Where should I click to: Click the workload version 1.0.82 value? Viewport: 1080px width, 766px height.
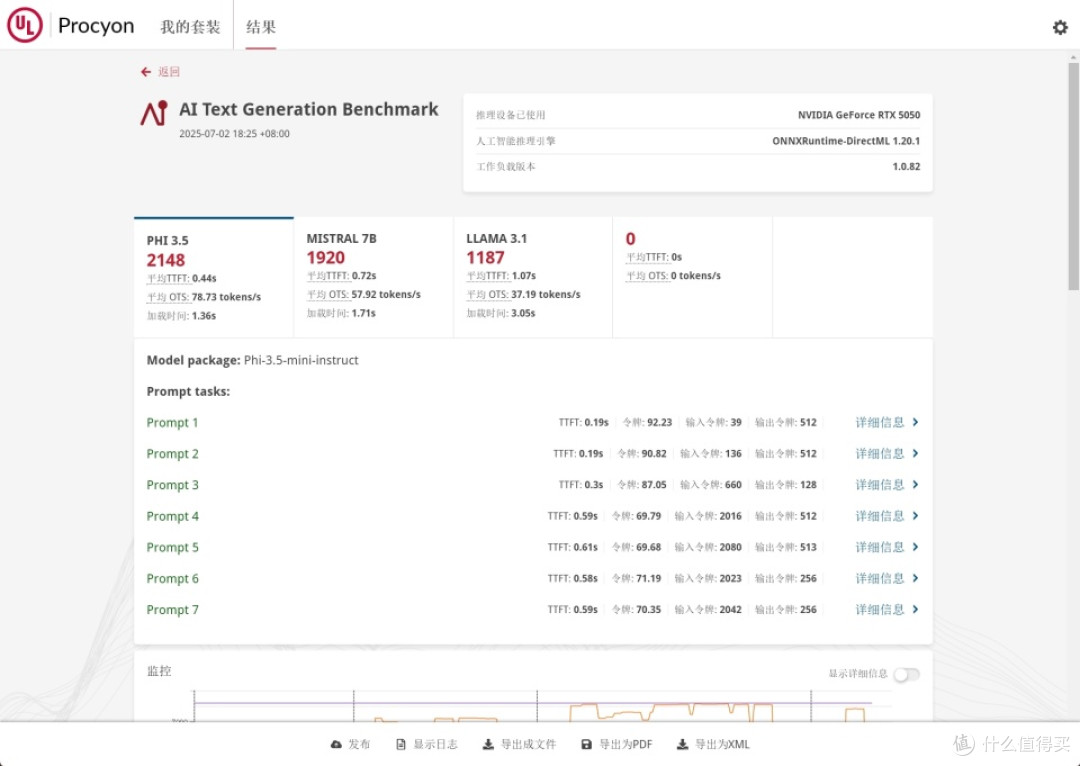coord(906,166)
